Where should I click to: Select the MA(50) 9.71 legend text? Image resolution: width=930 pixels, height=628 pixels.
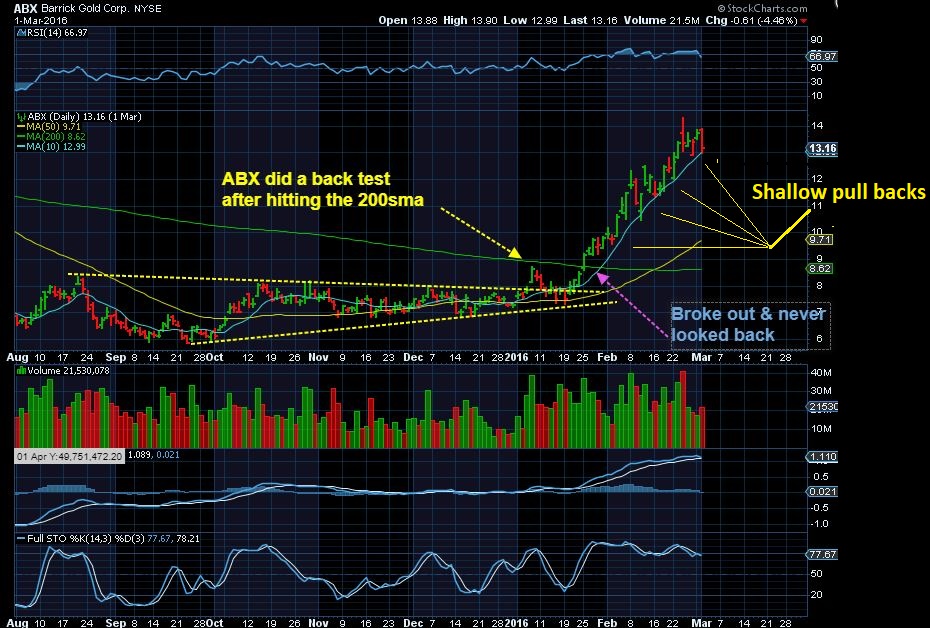(x=53, y=127)
